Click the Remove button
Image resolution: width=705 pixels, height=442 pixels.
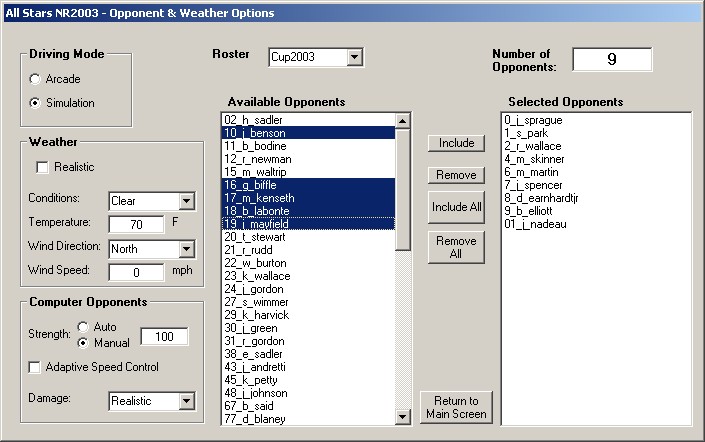pyautogui.click(x=456, y=175)
